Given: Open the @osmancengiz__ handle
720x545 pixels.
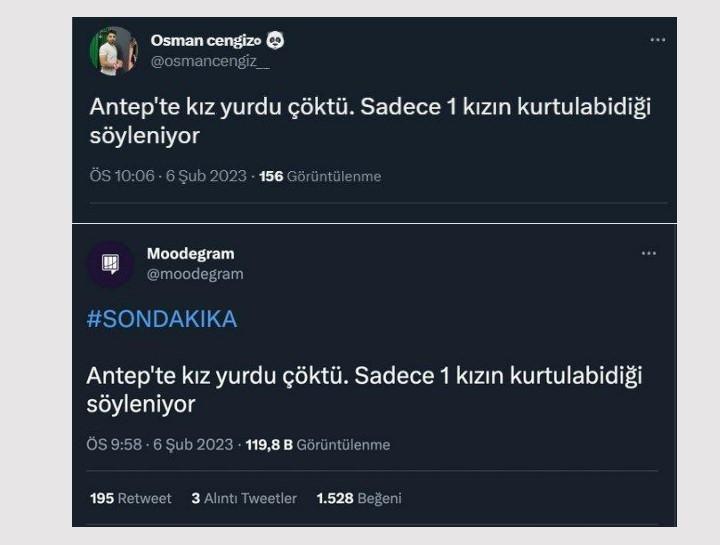Looking at the screenshot, I should pyautogui.click(x=210, y=60).
